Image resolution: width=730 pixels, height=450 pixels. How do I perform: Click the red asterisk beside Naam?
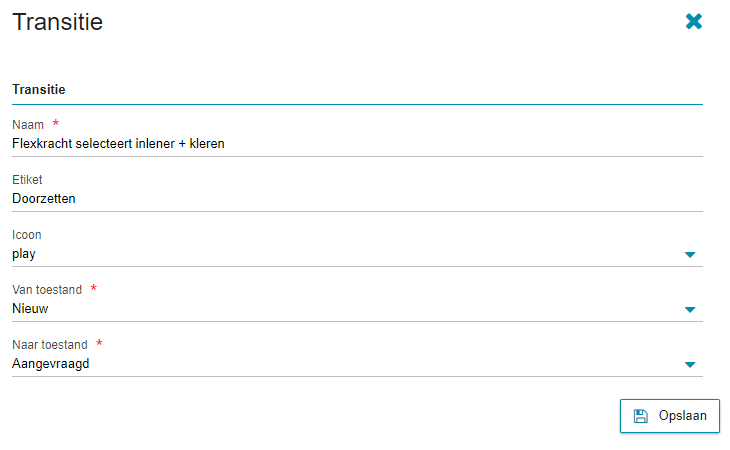56,124
